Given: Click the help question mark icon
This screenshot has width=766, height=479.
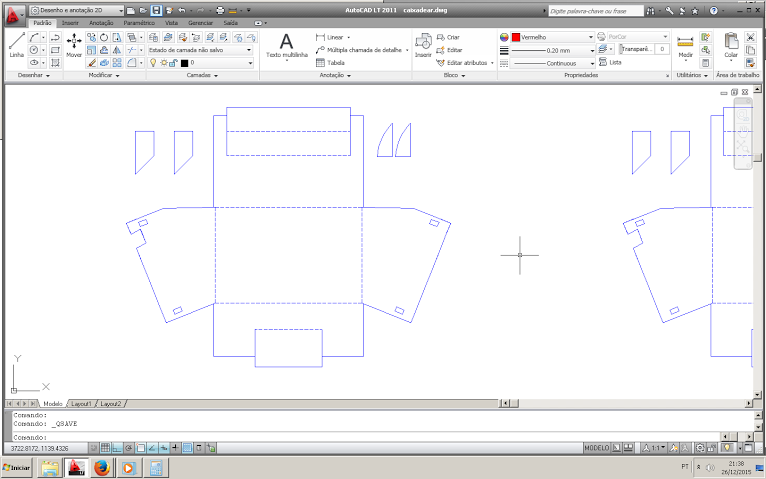Looking at the screenshot, I should [x=714, y=11].
